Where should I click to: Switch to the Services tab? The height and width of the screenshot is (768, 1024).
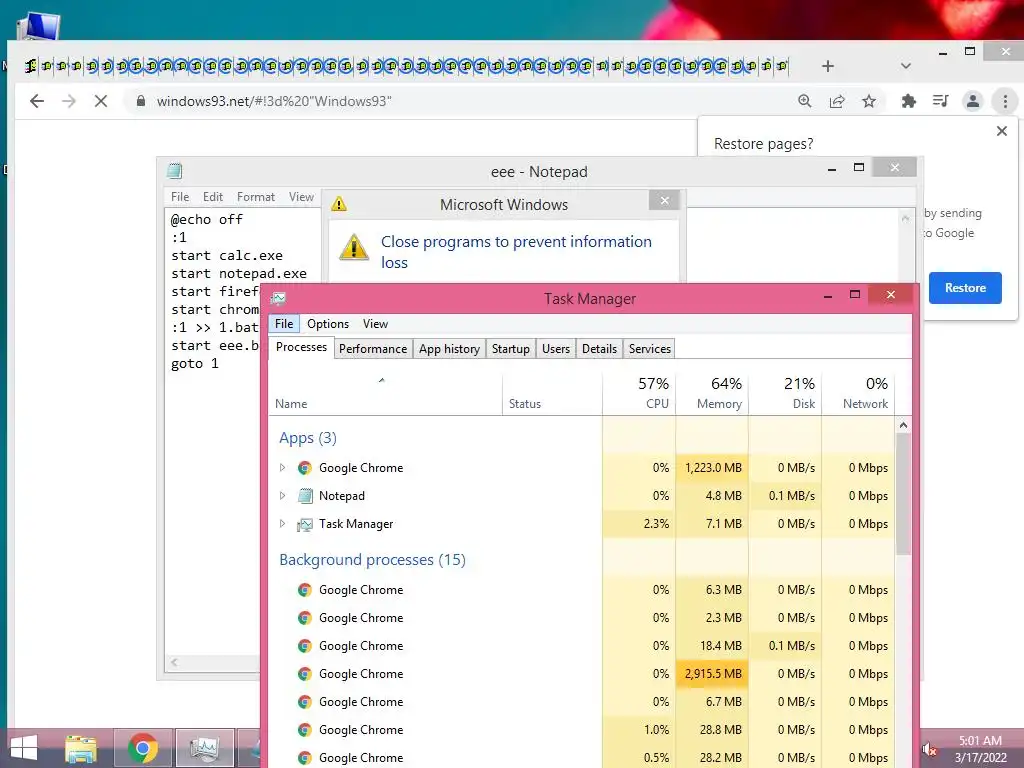650,349
